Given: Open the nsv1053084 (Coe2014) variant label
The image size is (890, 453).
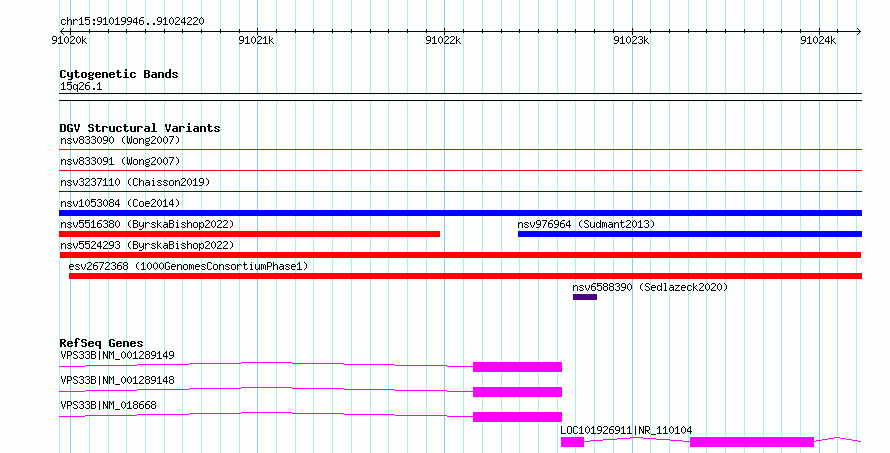Looking at the screenshot, I should tap(120, 203).
